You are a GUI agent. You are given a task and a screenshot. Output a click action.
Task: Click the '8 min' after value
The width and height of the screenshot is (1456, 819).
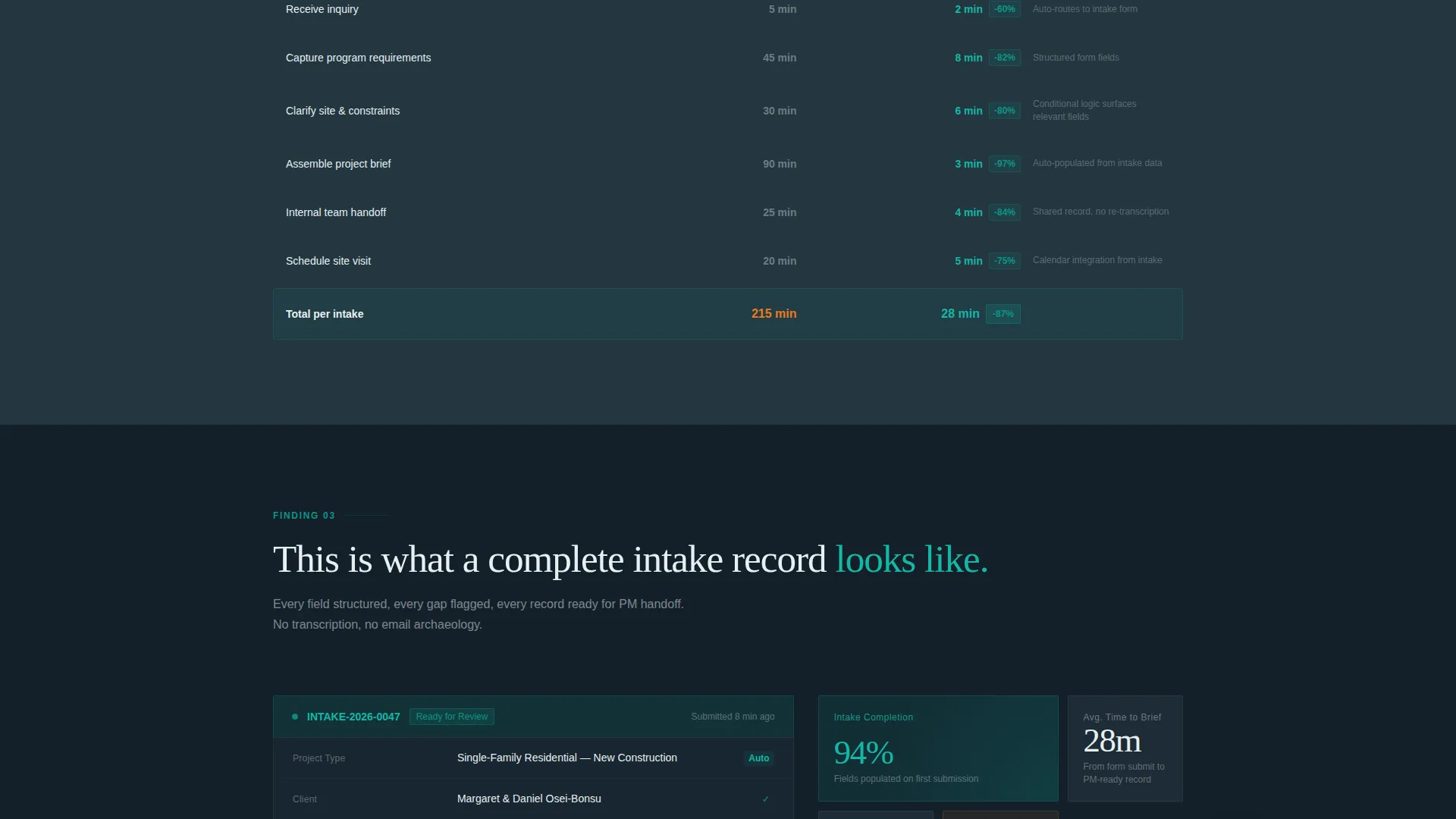coord(968,58)
